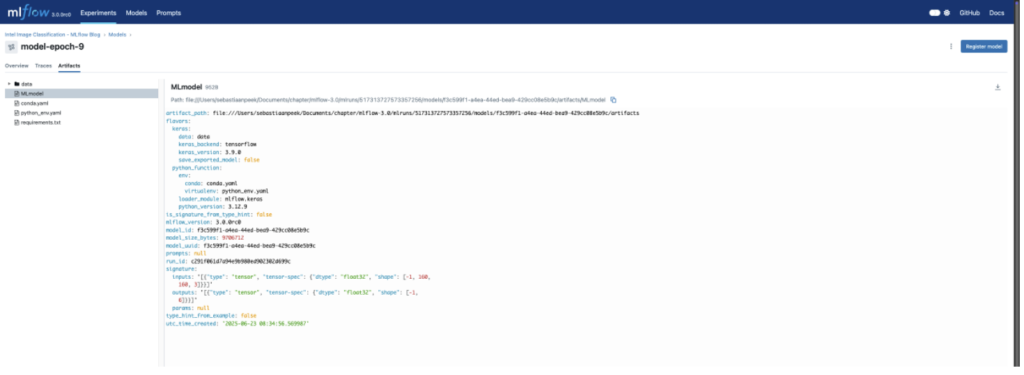
Task: Copy the artifact path to clipboard
Action: (x=613, y=100)
